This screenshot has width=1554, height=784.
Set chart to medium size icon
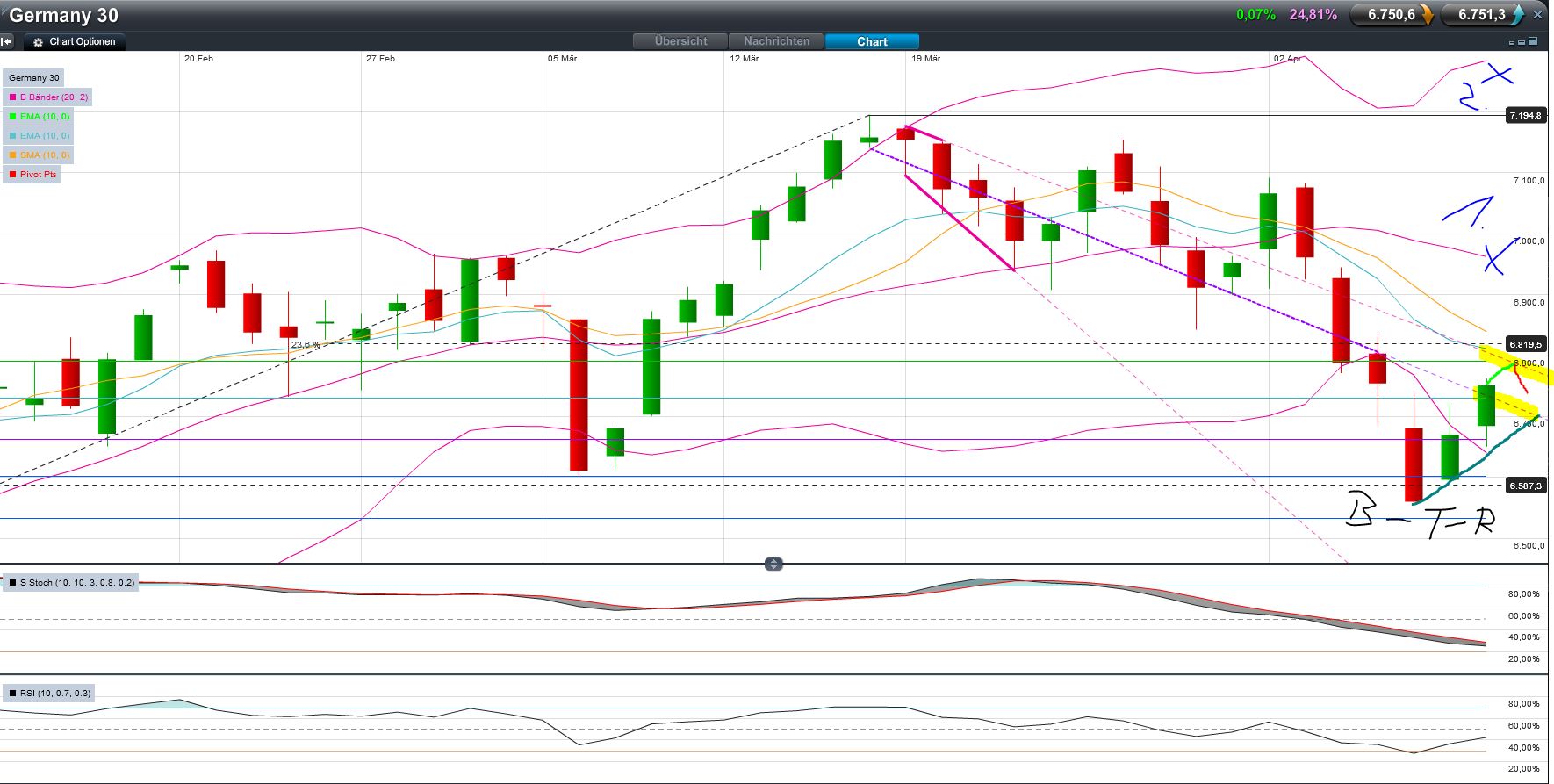tap(1522, 41)
